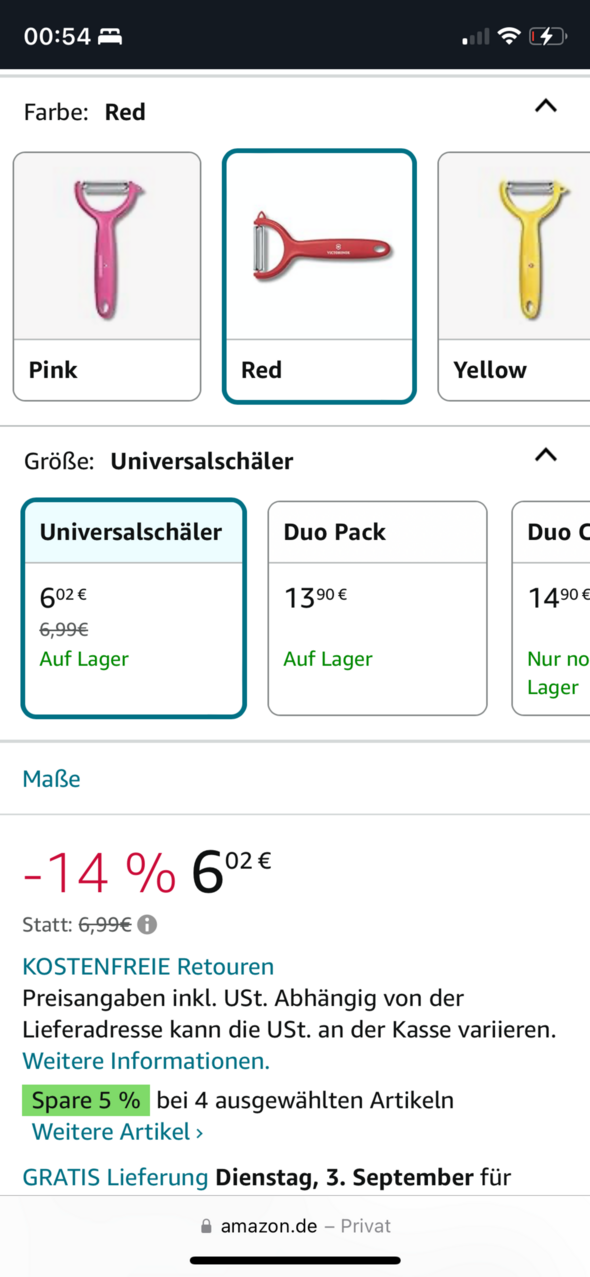Tap the Wi-Fi status icon
590x1277 pixels.
pyautogui.click(x=509, y=37)
